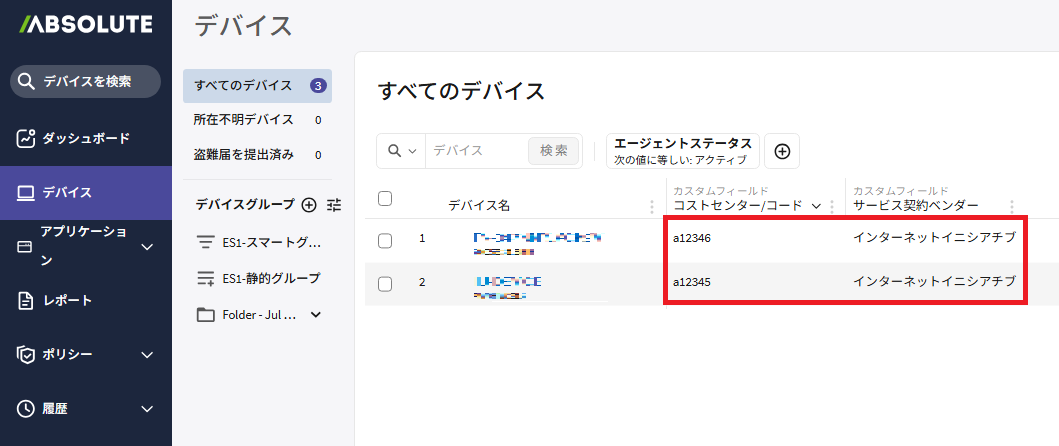Open column options for デバイス名 column

652,206
